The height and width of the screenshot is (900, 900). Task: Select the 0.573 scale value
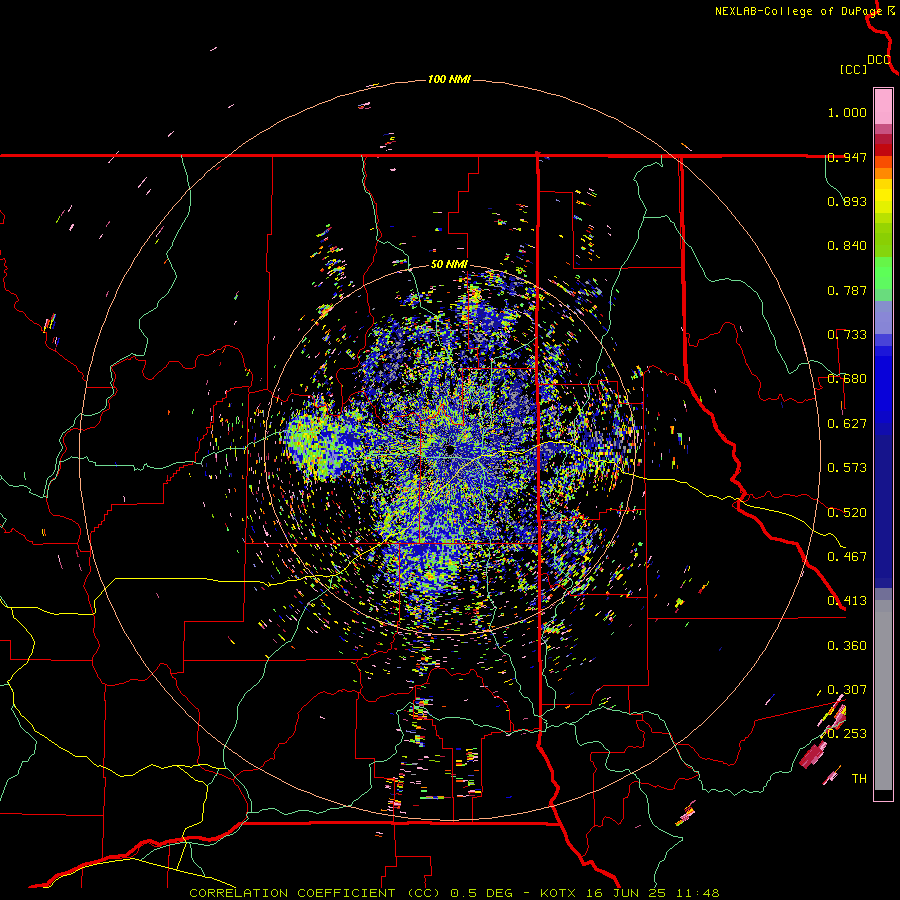point(847,468)
